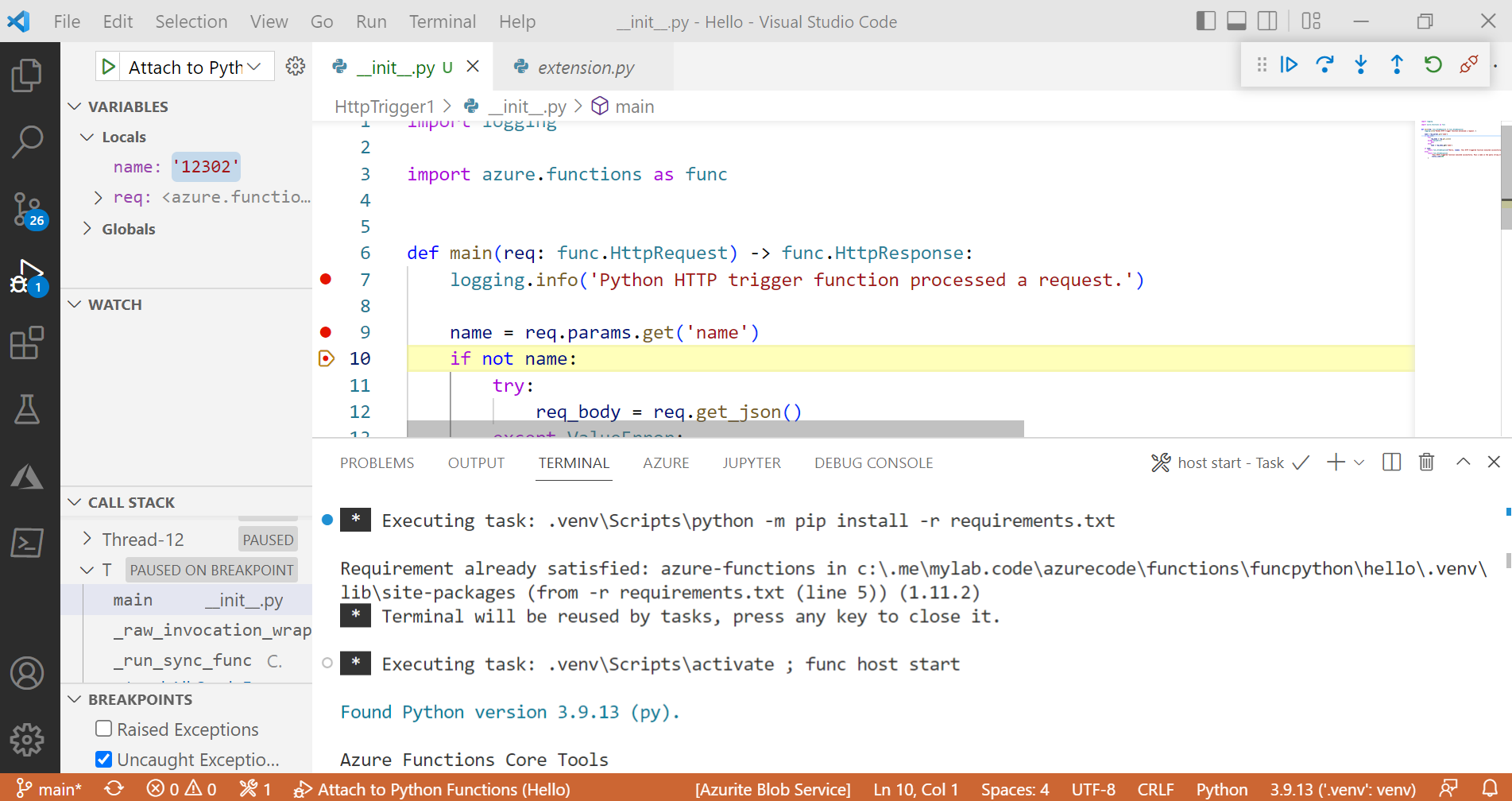
Task: Switch to the DEBUG CONSOLE tab
Action: 873,462
